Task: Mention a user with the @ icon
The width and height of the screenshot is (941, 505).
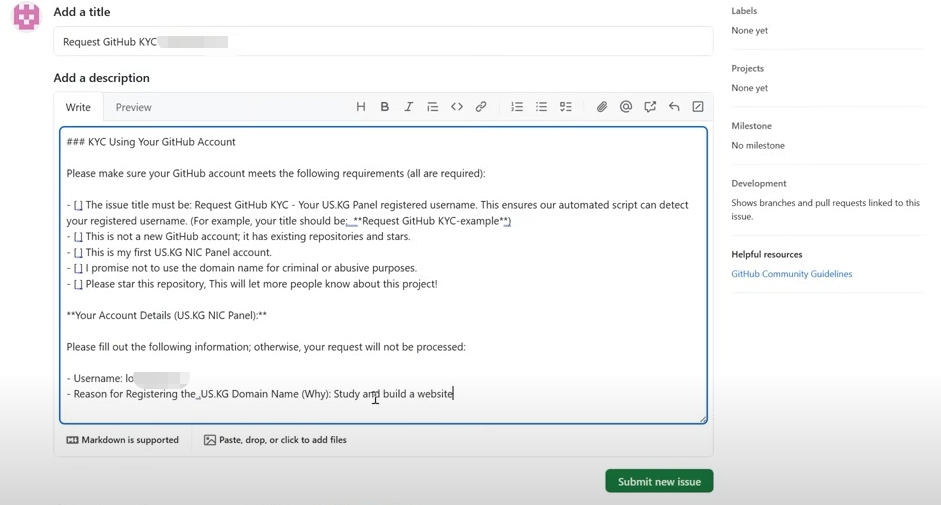Action: click(626, 107)
